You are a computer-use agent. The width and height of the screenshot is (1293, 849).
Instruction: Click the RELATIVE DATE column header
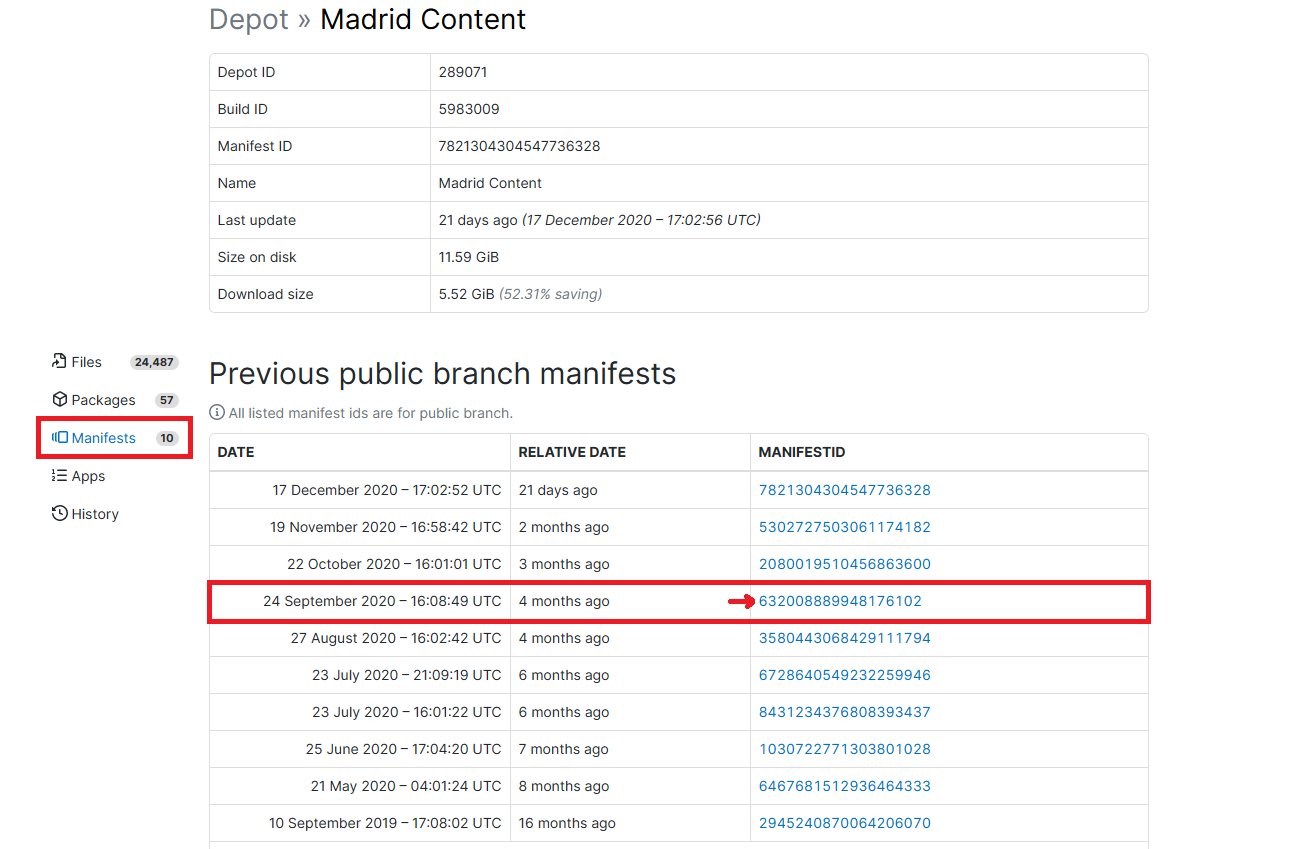click(x=572, y=452)
